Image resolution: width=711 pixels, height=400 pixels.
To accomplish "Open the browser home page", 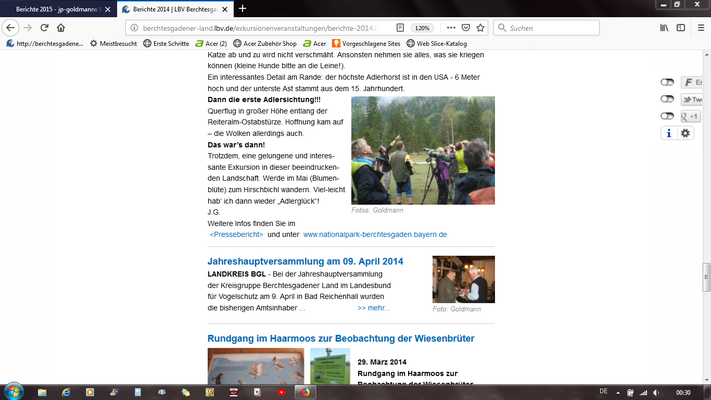I will (x=61, y=28).
